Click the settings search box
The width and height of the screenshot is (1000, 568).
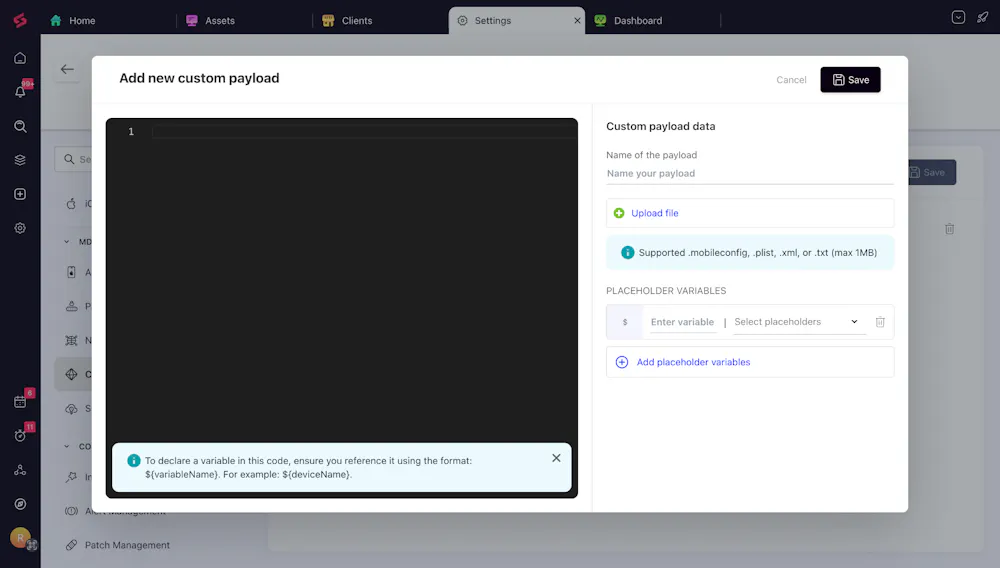[74, 159]
